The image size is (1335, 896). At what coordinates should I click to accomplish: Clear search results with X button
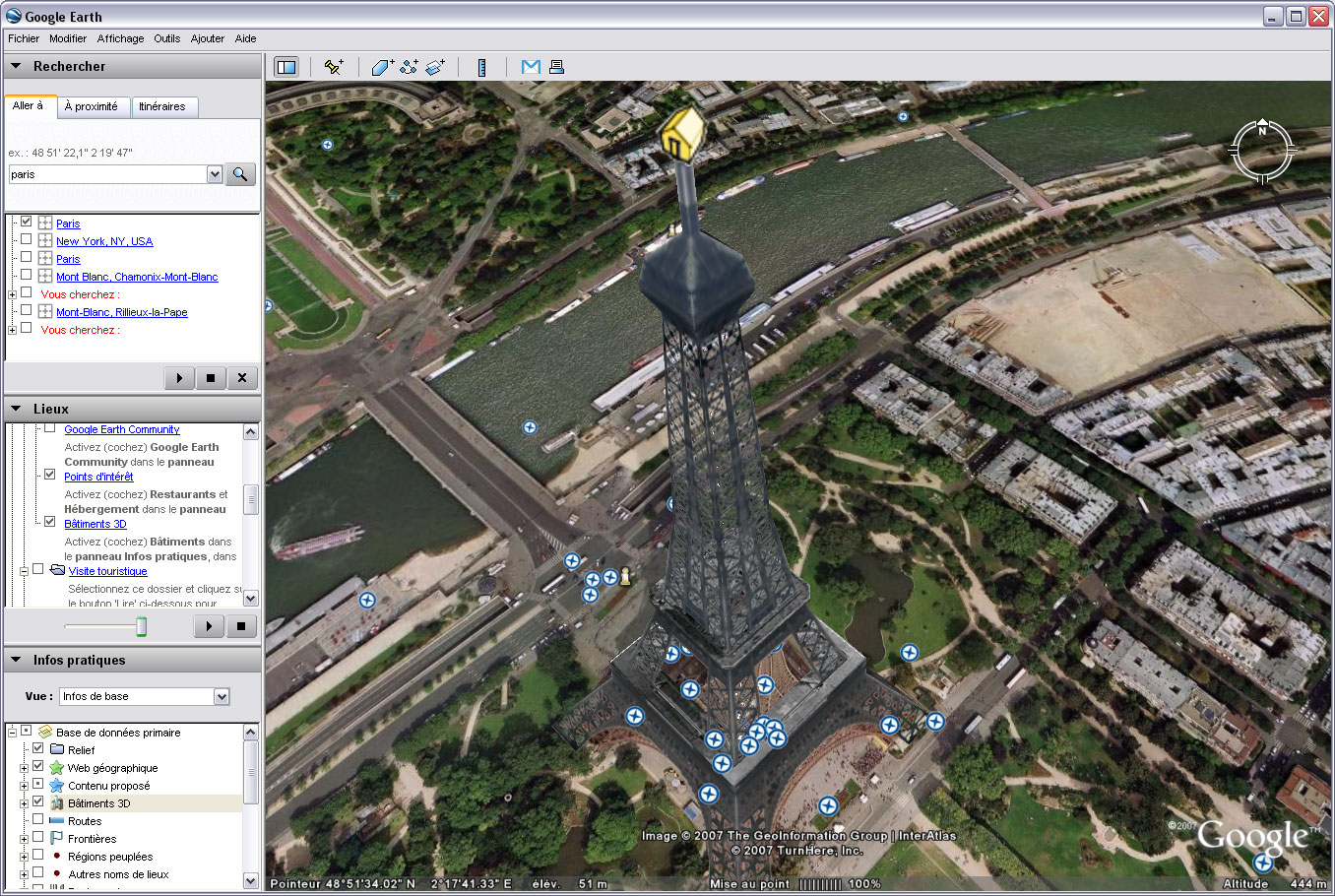pyautogui.click(x=242, y=378)
